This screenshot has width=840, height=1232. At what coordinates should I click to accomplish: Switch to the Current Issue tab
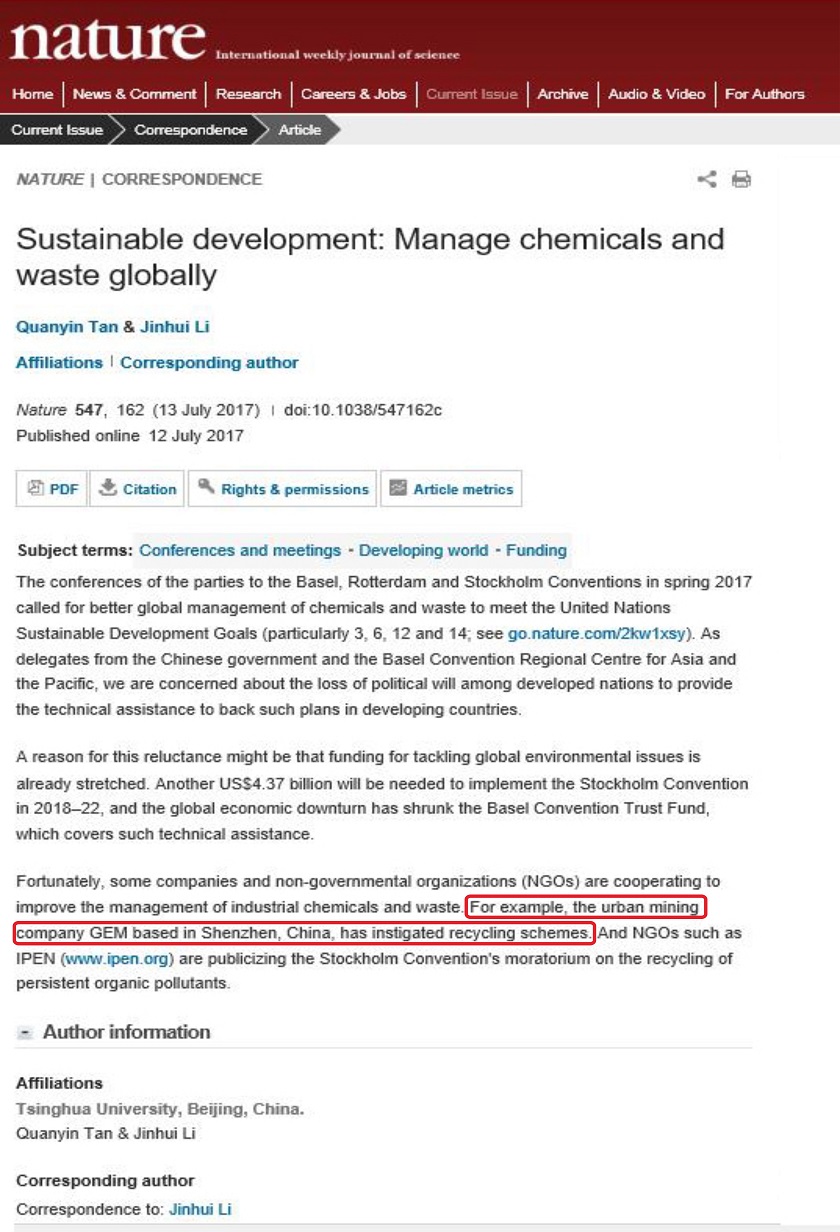point(472,93)
